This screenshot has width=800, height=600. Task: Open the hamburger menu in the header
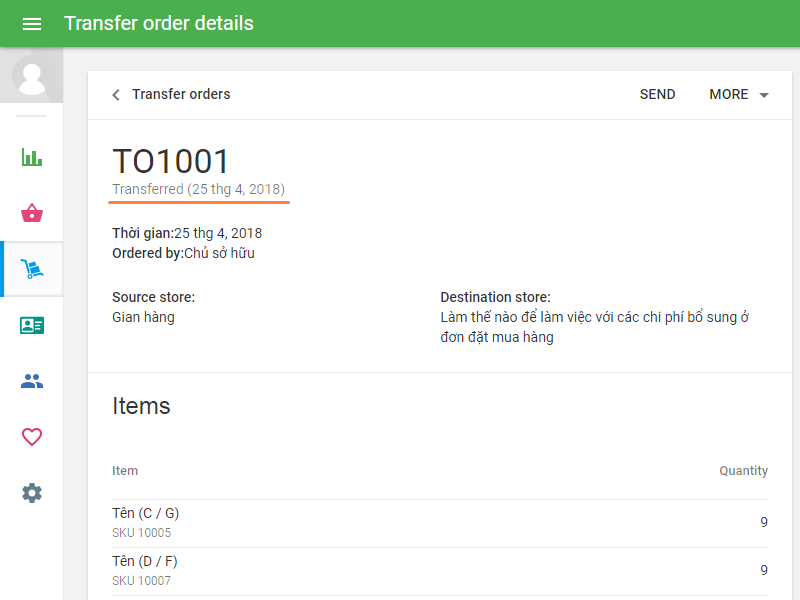pos(32,23)
